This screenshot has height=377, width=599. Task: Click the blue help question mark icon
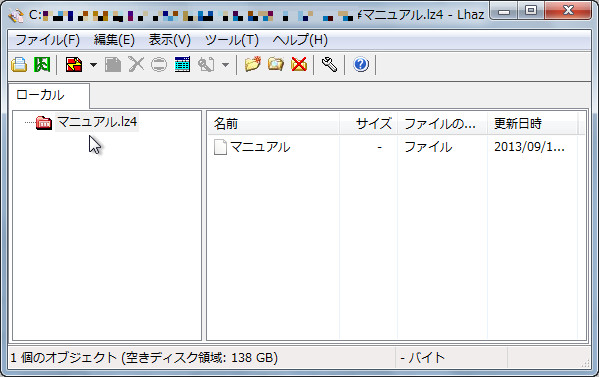click(361, 65)
